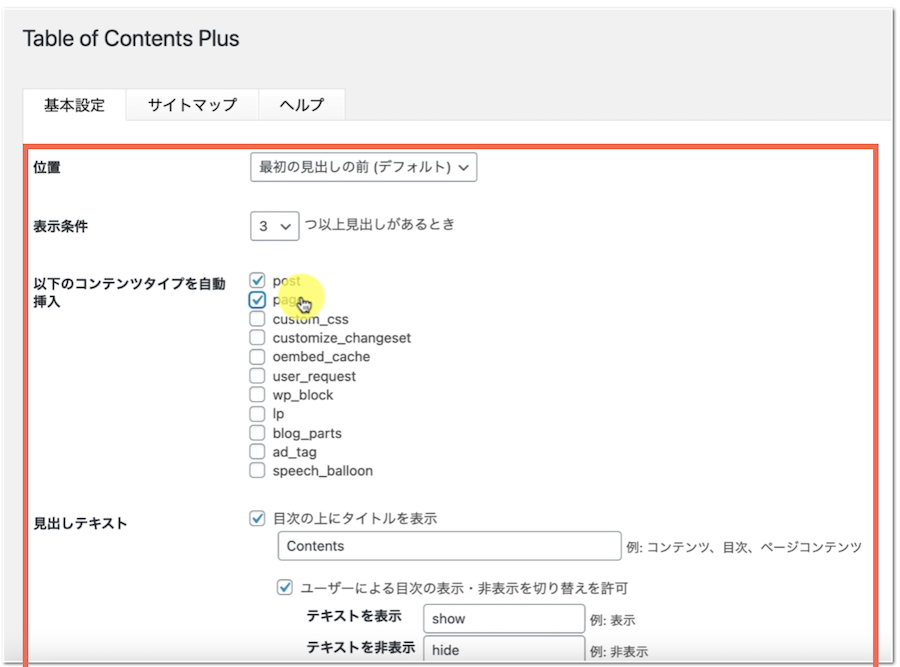Tick the oembed_cache checkbox
Screen dimensions: 900x667
[x=258, y=357]
